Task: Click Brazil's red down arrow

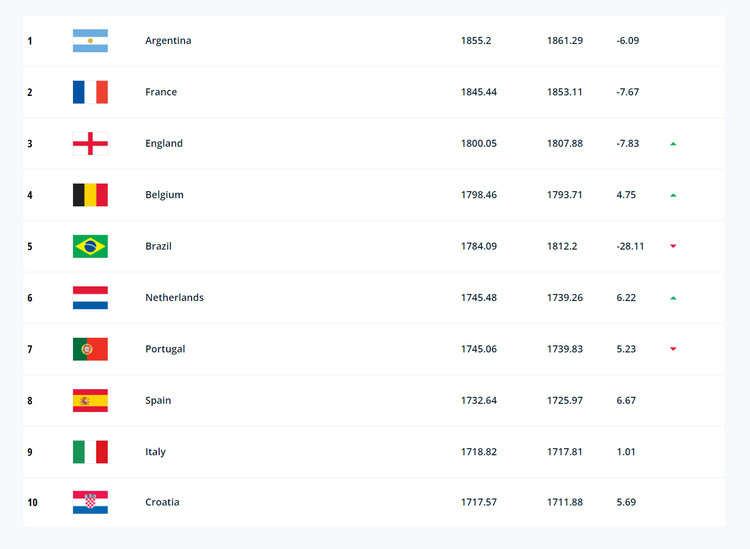Action: pos(673,246)
